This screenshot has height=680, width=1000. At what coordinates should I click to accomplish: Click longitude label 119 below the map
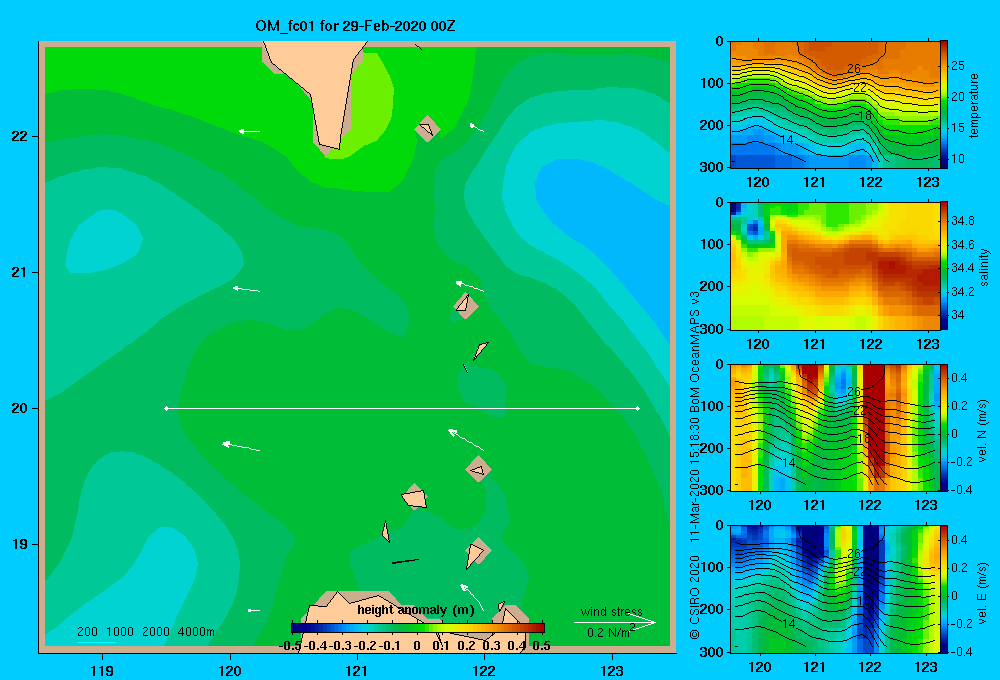coord(102,670)
